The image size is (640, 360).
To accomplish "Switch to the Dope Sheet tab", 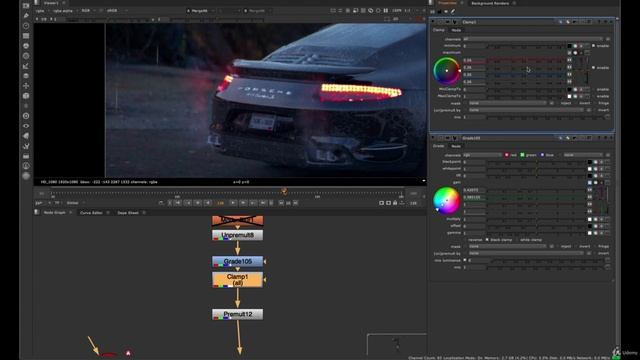I will point(128,213).
